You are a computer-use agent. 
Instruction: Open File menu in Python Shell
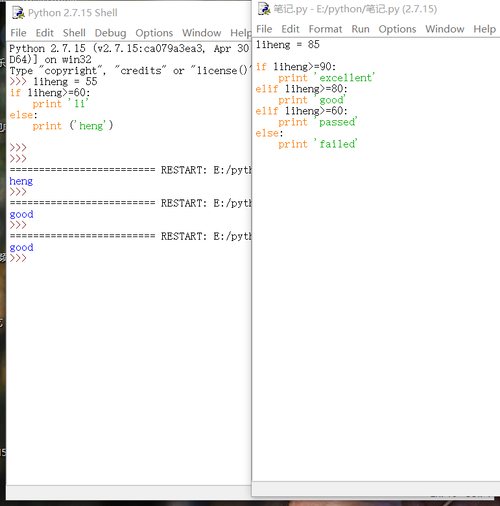pos(18,33)
